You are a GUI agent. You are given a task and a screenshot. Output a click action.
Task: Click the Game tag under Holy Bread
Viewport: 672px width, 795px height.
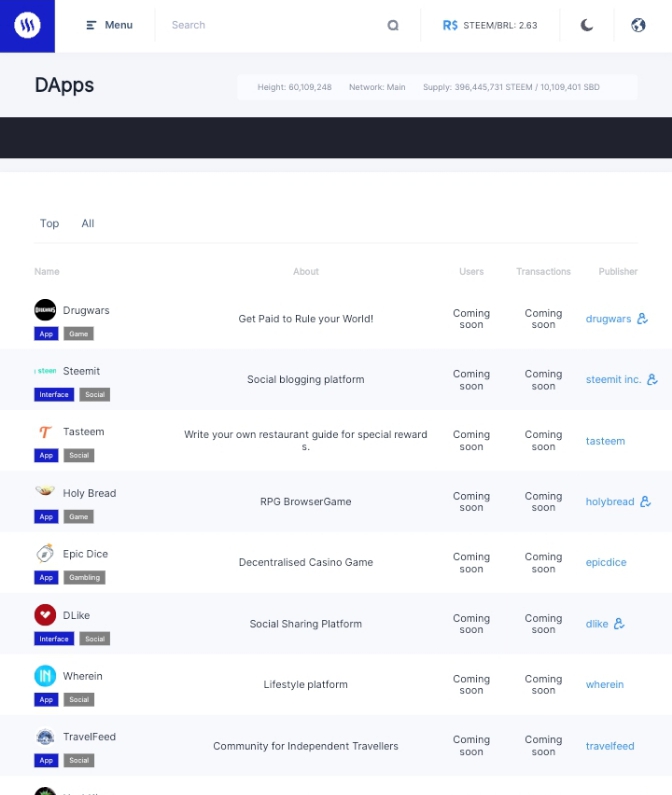point(79,517)
